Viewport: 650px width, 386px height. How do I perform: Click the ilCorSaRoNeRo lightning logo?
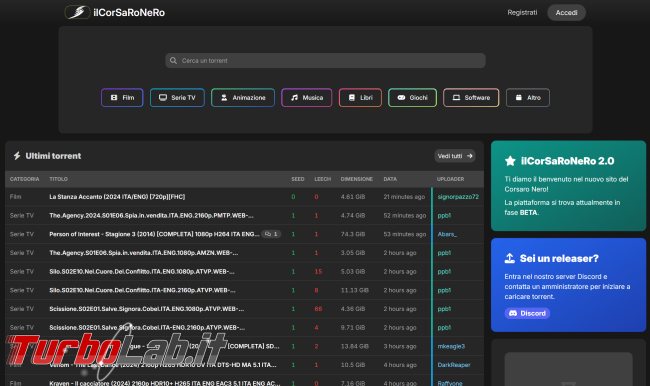pyautogui.click(x=78, y=12)
